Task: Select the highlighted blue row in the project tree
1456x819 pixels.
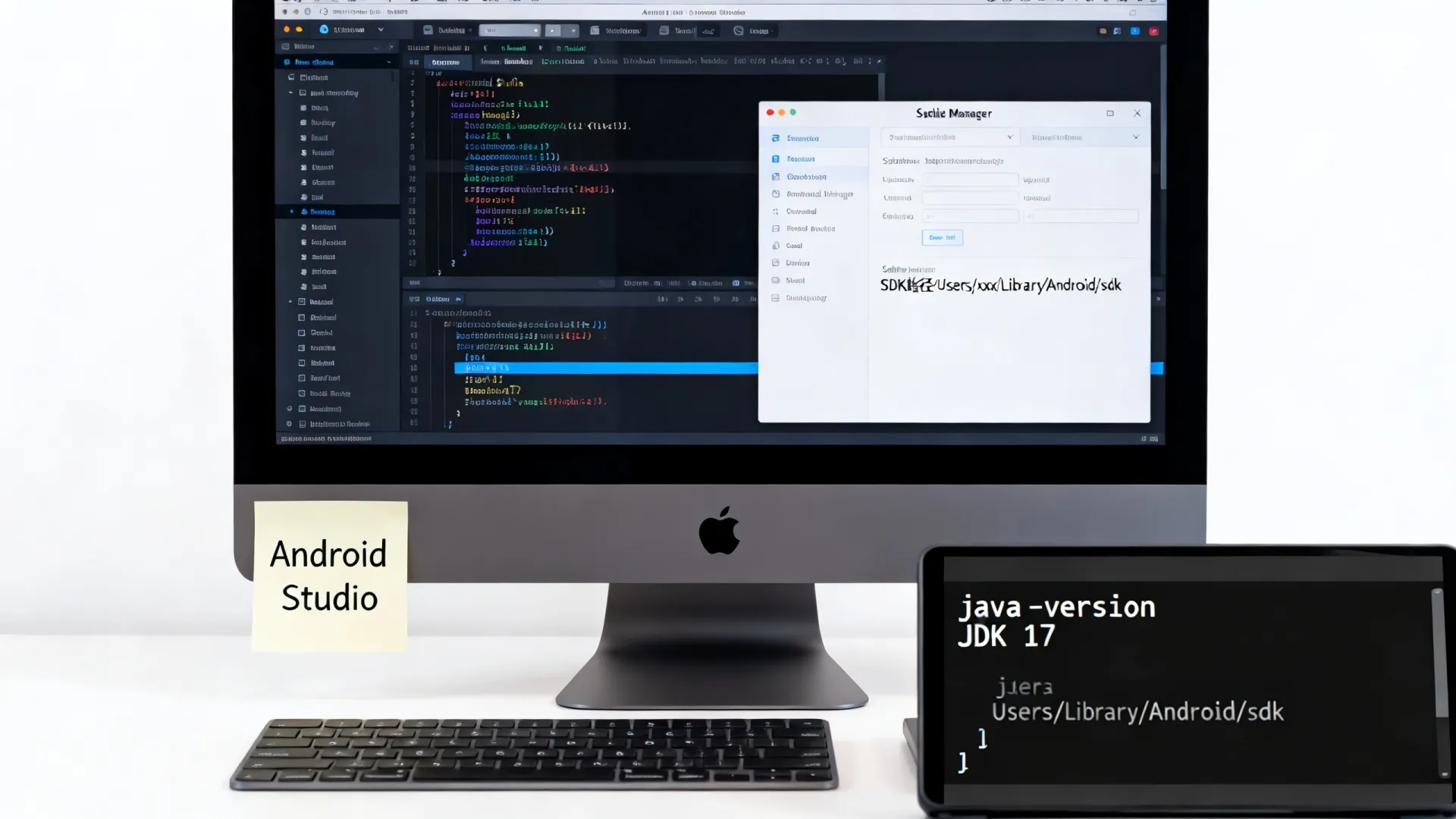Action: click(x=338, y=212)
